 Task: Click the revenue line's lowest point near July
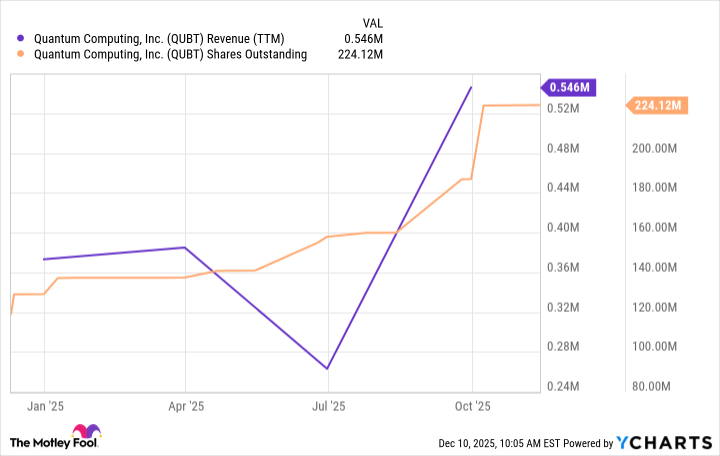point(327,368)
